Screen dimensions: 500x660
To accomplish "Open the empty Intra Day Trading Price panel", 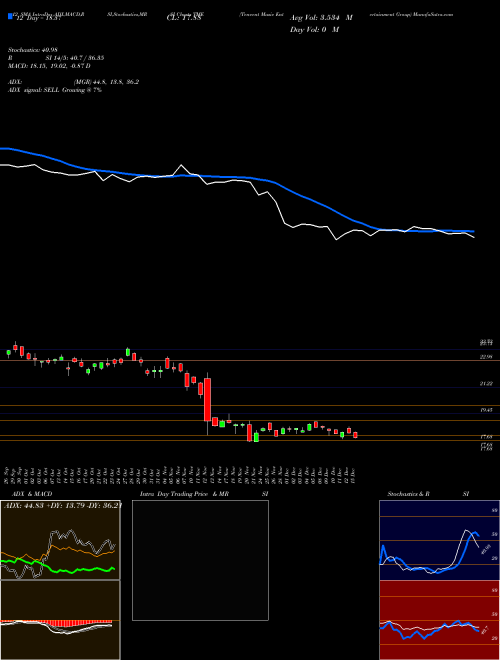I will coord(200,560).
